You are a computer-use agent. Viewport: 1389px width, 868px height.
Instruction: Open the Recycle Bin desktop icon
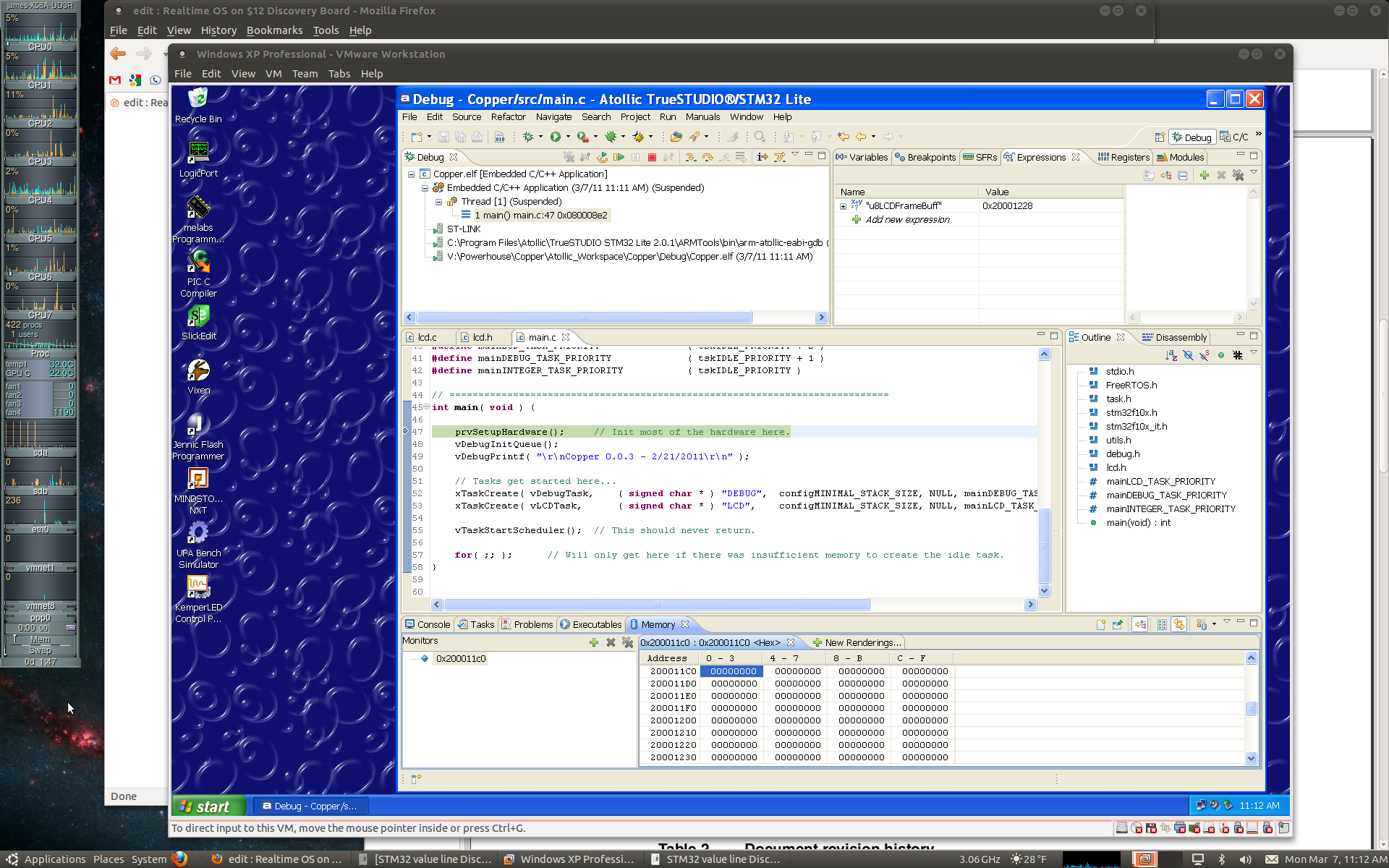tap(198, 106)
